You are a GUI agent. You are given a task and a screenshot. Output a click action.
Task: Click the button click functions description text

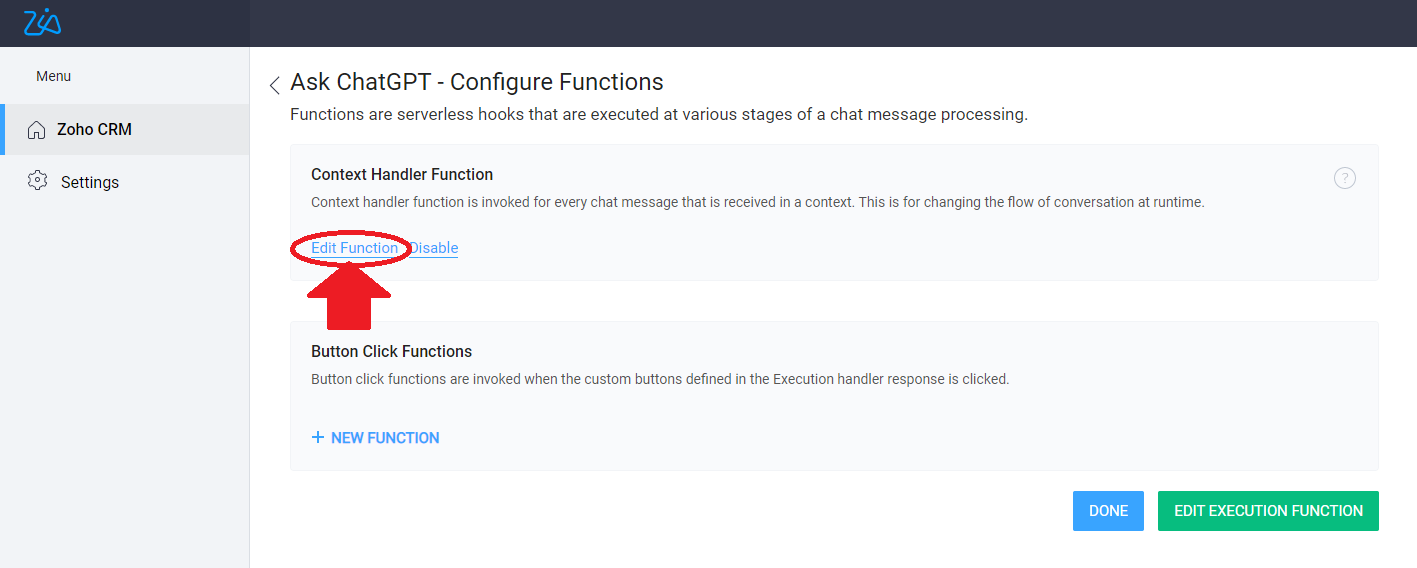pyautogui.click(x=660, y=379)
